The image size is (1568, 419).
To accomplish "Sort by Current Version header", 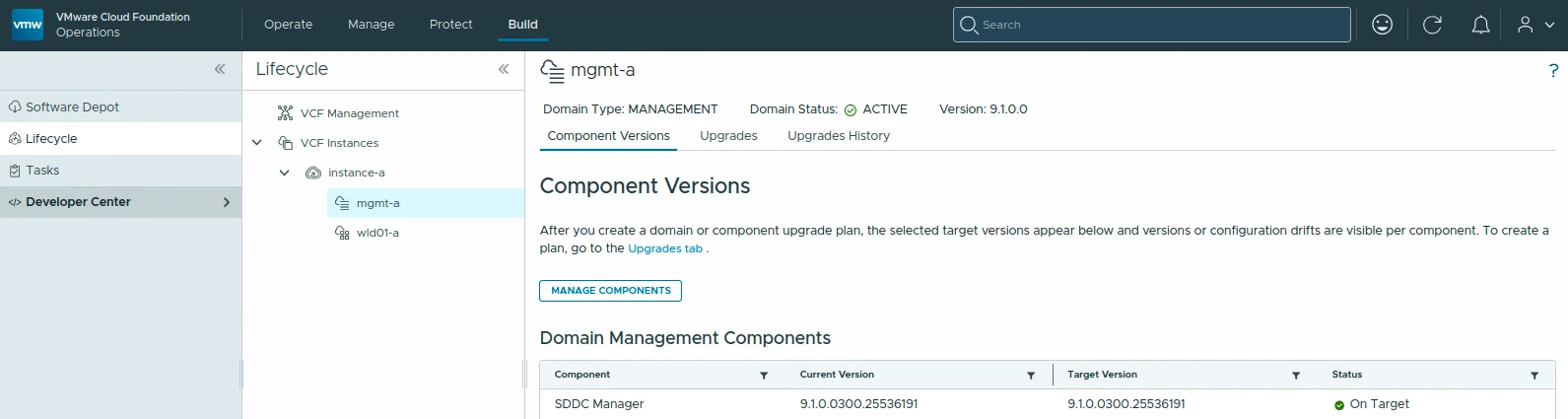I will tap(837, 375).
